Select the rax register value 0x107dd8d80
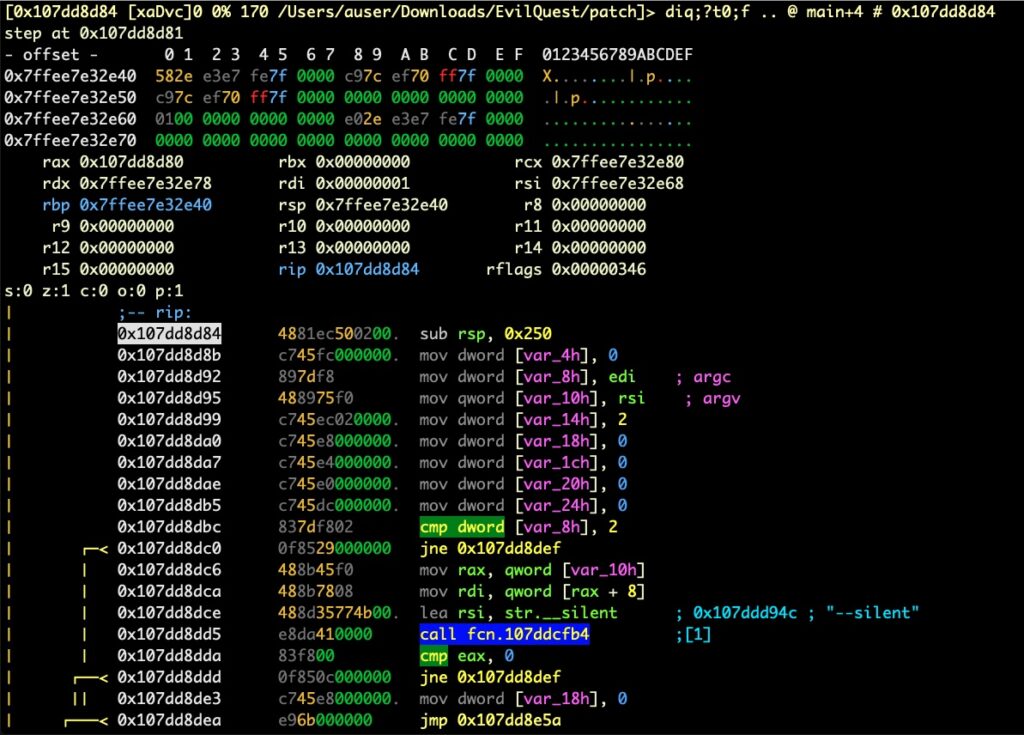Viewport: 1024px width, 735px height. (131, 162)
